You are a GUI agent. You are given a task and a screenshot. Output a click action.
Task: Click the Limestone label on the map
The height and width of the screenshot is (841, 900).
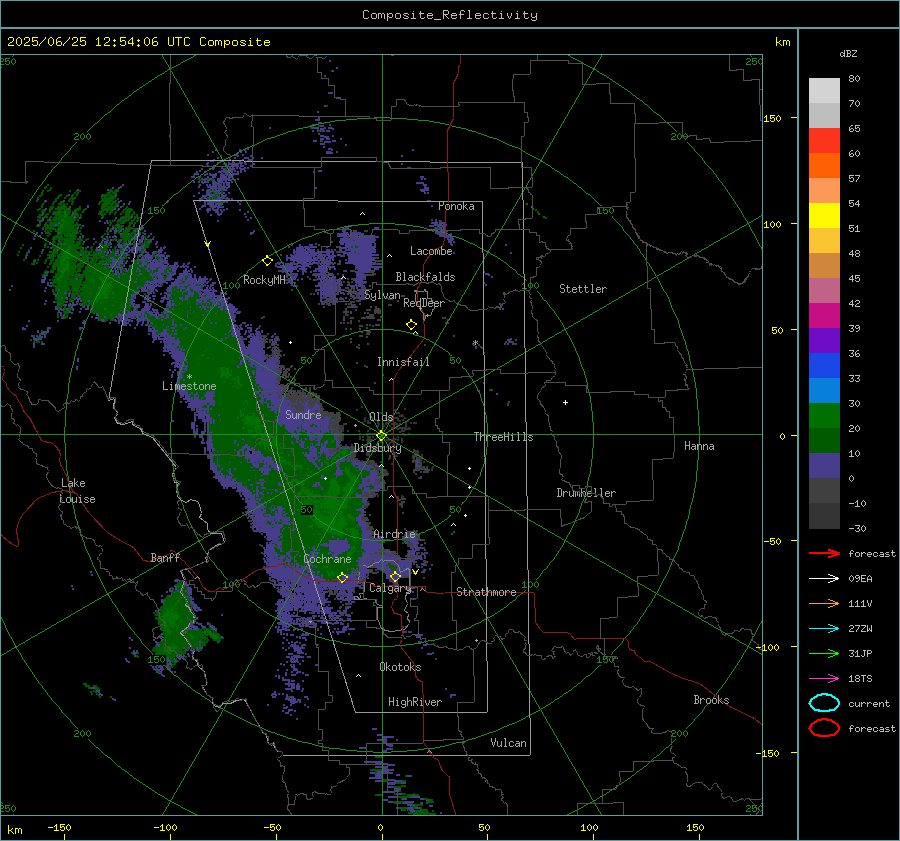189,386
